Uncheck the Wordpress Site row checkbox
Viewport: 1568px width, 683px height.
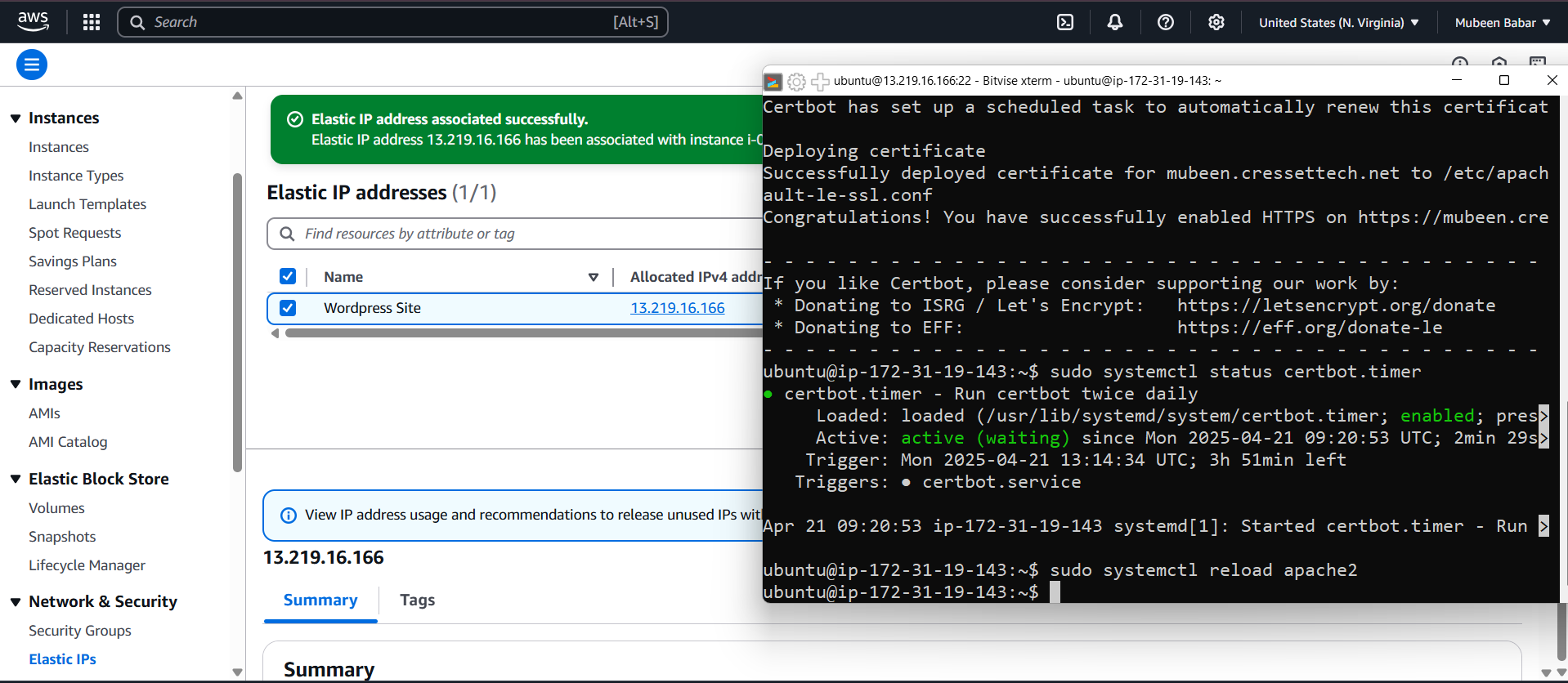tap(288, 308)
